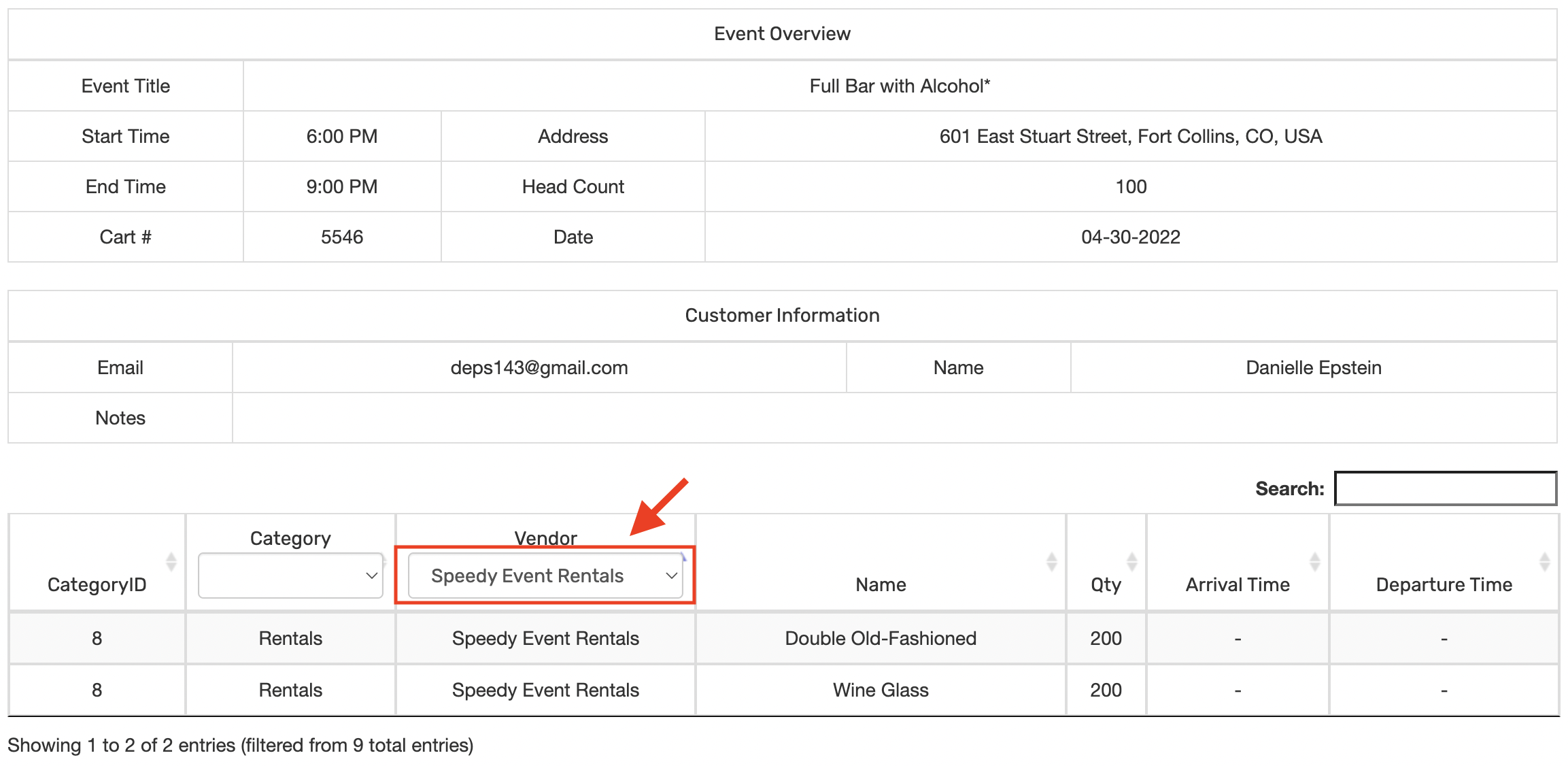
Task: Click the event address cell
Action: (1130, 137)
